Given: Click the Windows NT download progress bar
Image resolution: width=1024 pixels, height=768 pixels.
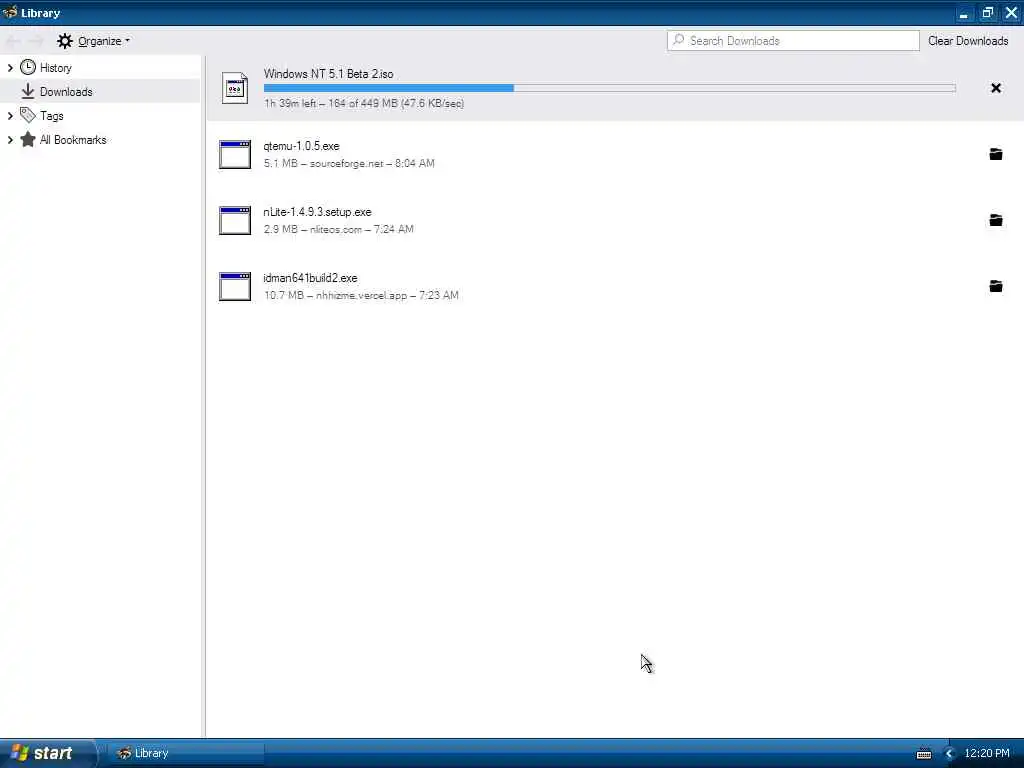Looking at the screenshot, I should click(609, 88).
